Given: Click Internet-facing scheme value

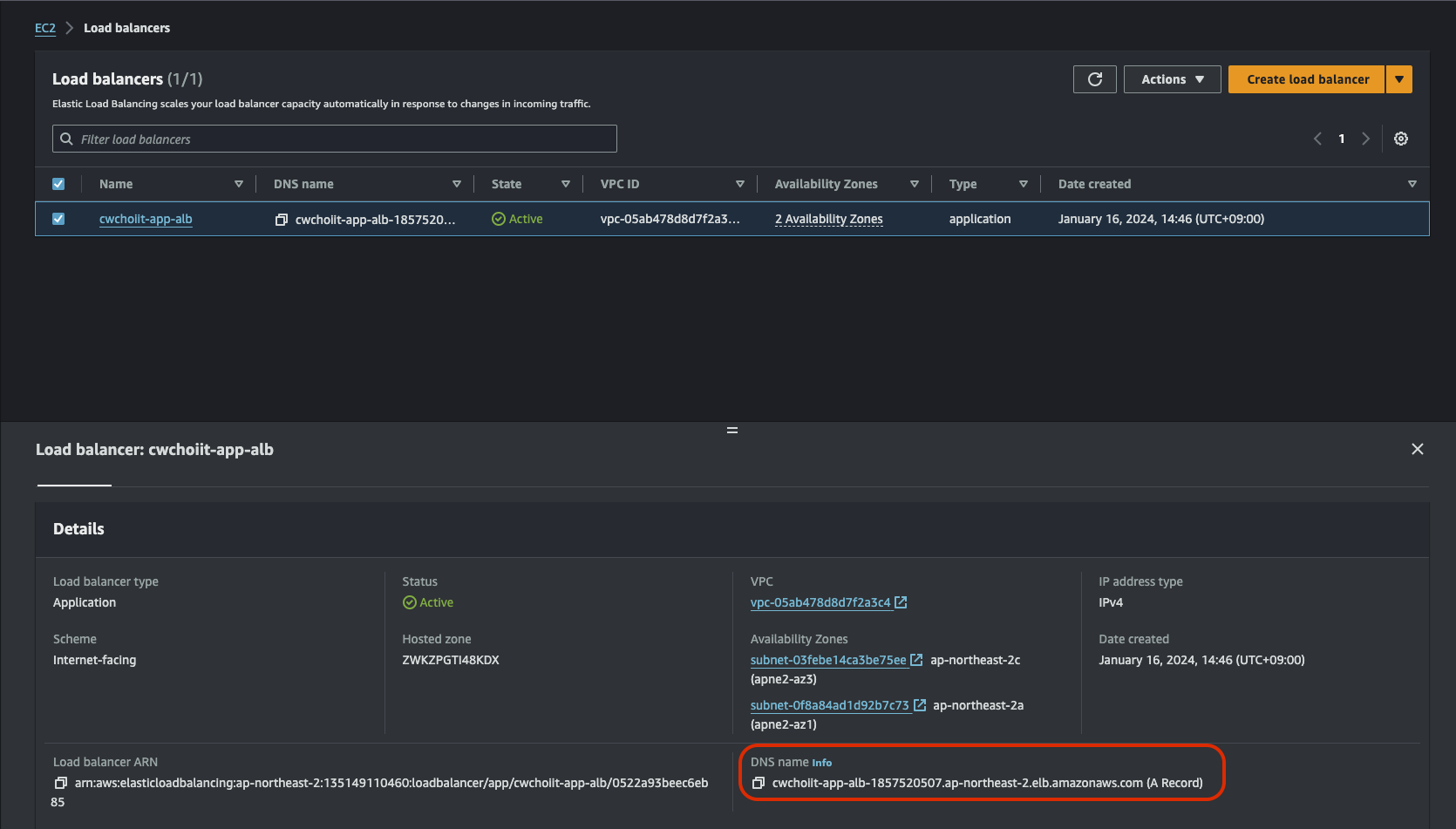Looking at the screenshot, I should [x=95, y=660].
